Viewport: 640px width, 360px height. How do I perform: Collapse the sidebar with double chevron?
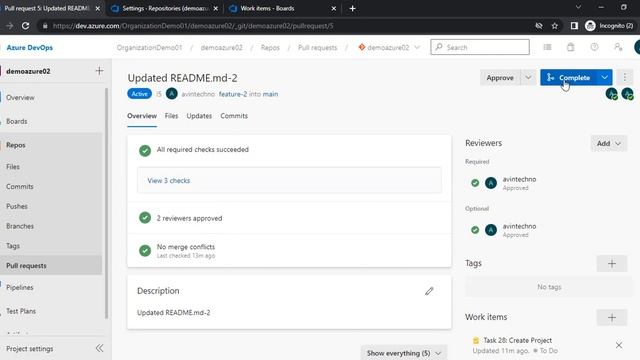pos(99,349)
